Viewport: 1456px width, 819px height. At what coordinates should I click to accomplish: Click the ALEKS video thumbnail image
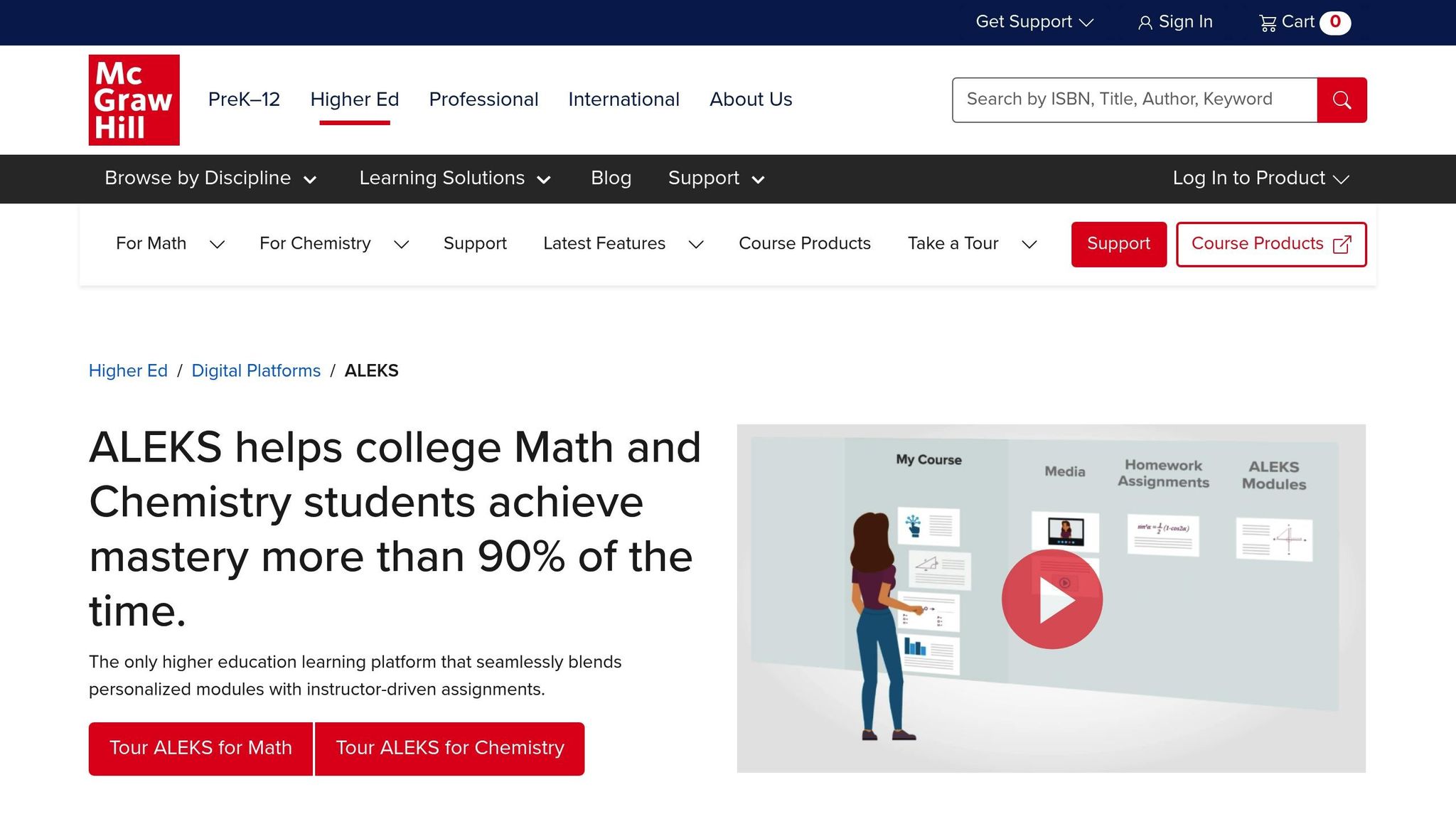(1051, 599)
